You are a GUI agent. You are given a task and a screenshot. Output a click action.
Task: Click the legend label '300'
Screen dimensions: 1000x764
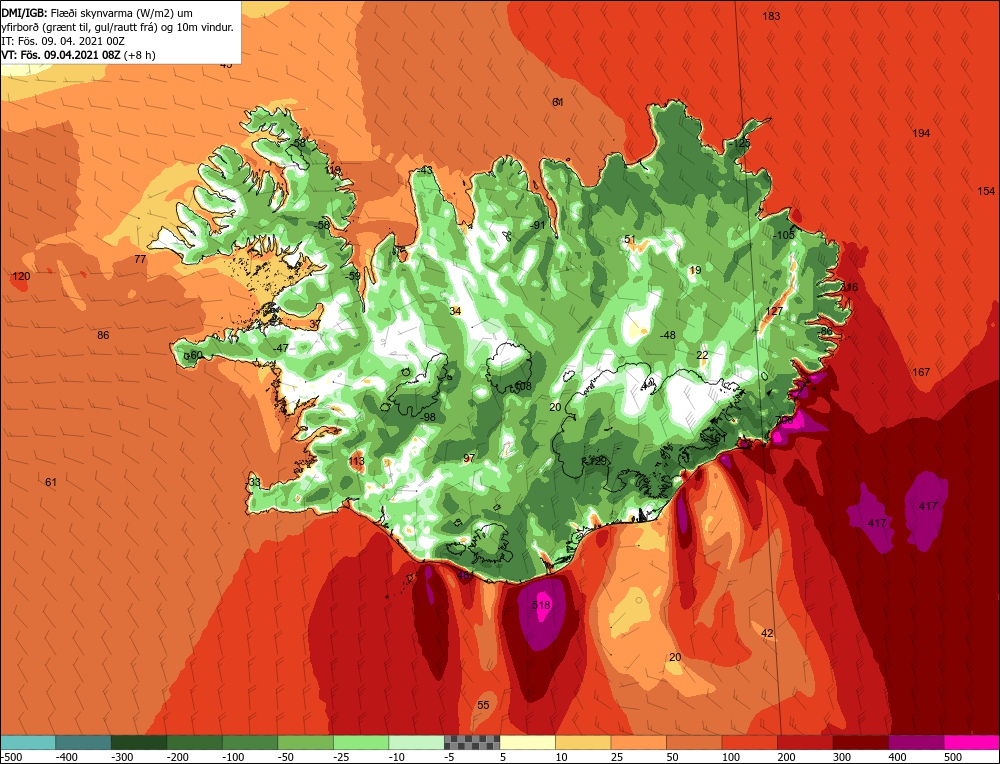[842, 757]
